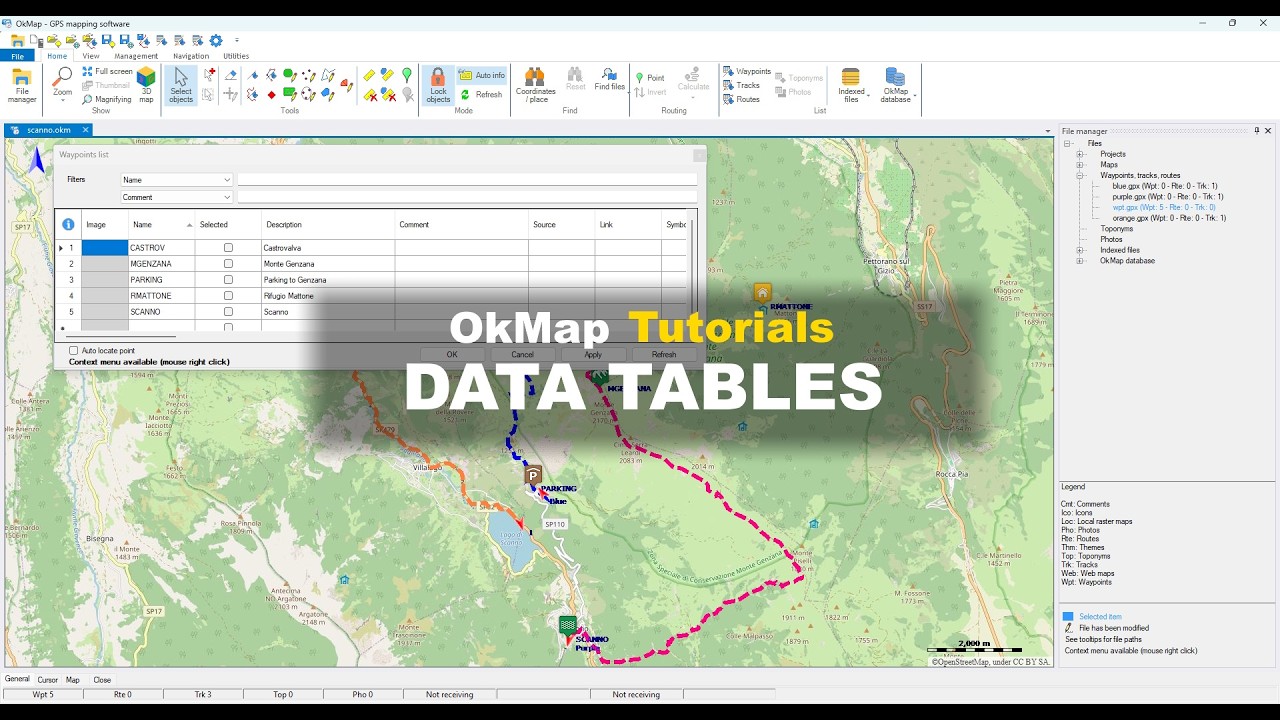Click the settings gear in quick access toolbar
This screenshot has height=720, width=1280.
click(x=216, y=40)
